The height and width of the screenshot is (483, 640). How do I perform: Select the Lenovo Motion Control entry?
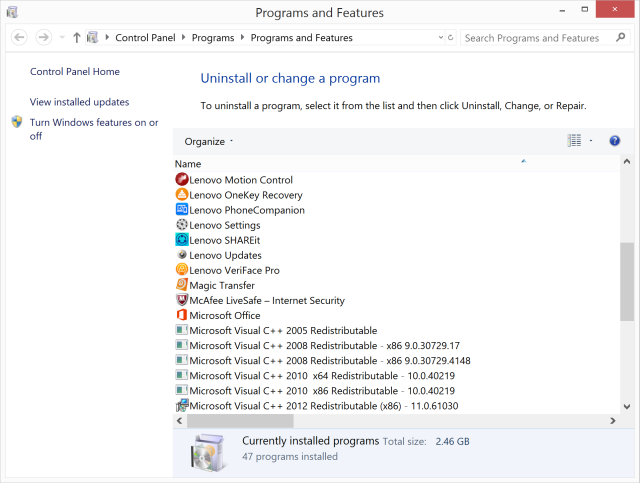point(241,180)
